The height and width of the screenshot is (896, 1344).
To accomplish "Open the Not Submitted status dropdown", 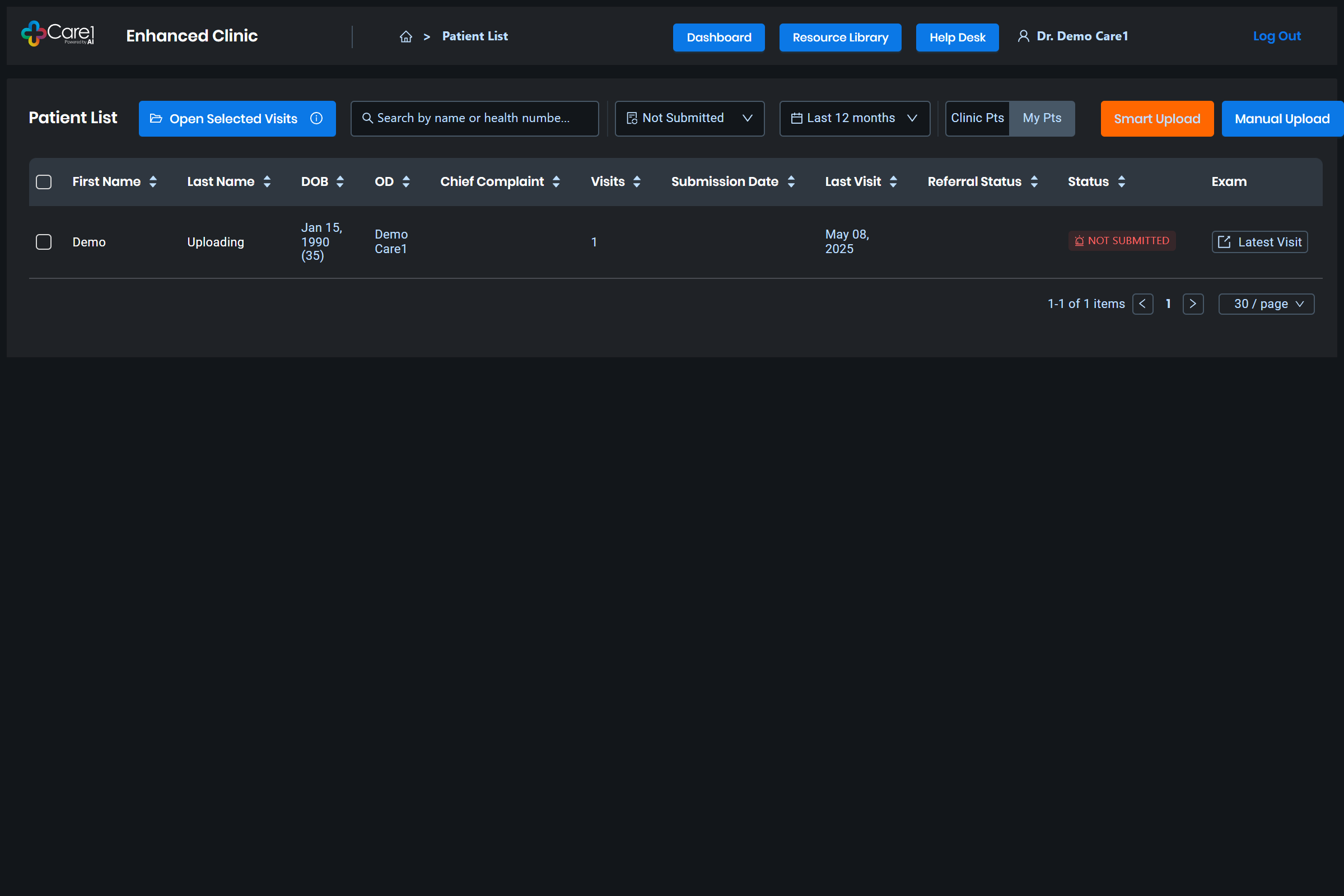I will coord(689,118).
